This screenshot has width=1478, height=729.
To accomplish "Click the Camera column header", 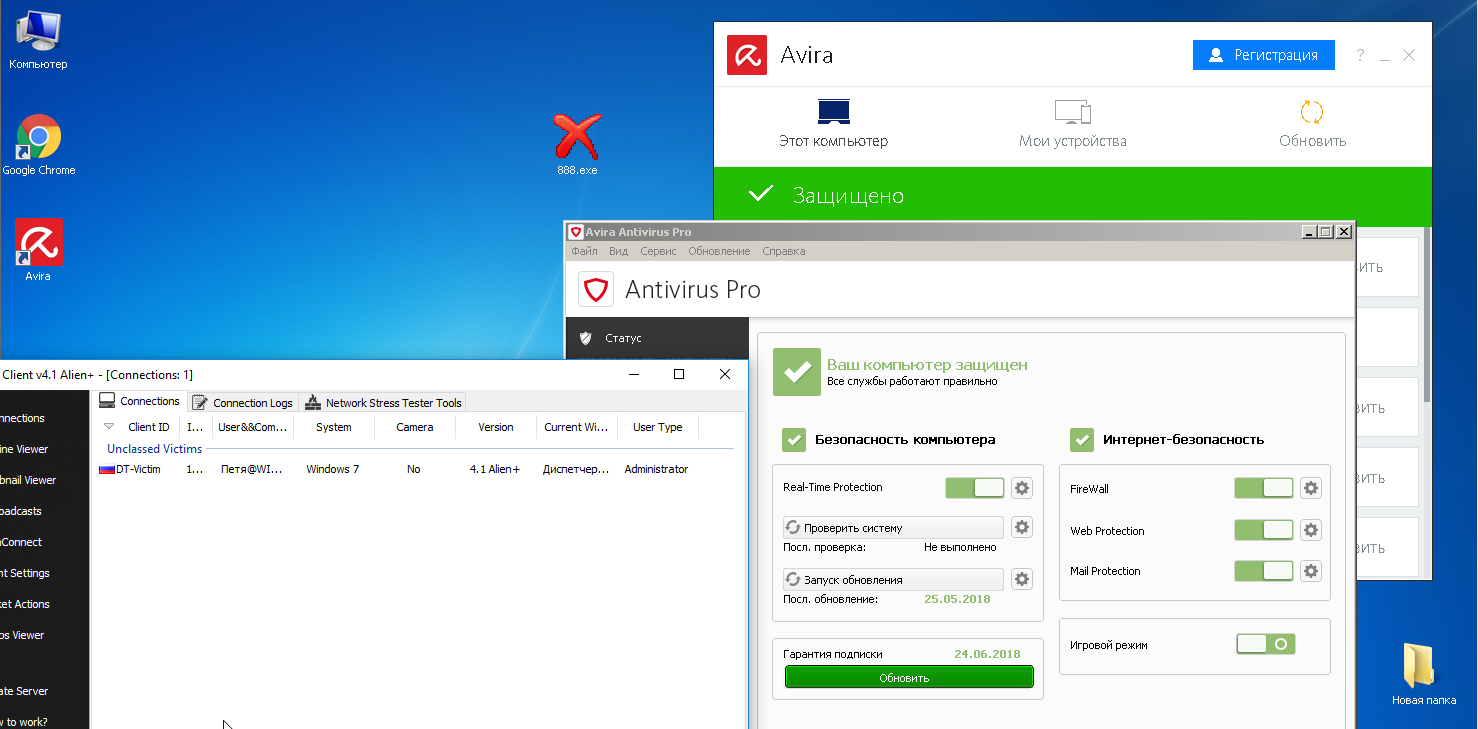I will click(x=415, y=427).
